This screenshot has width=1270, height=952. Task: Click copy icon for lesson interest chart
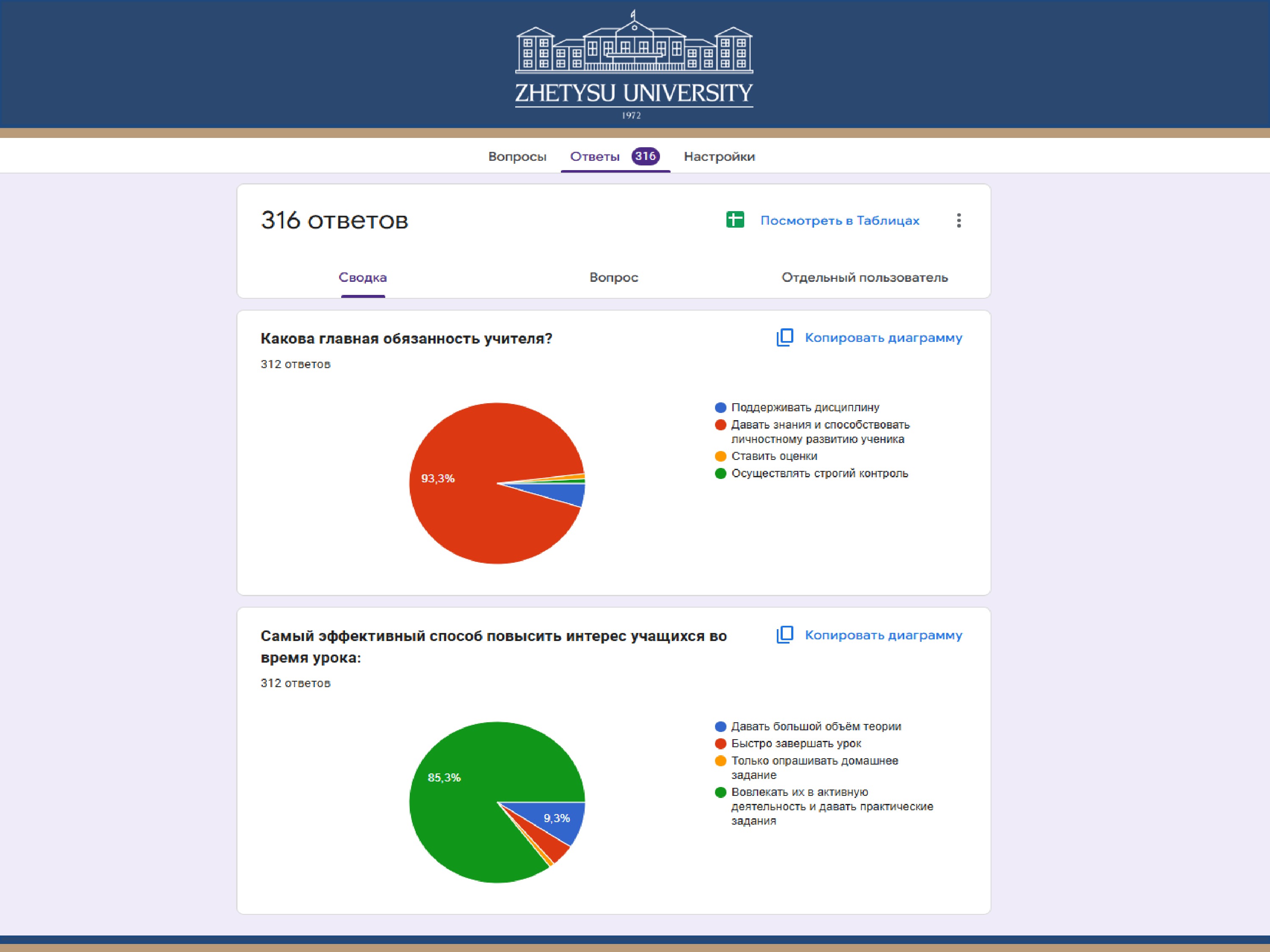point(785,635)
